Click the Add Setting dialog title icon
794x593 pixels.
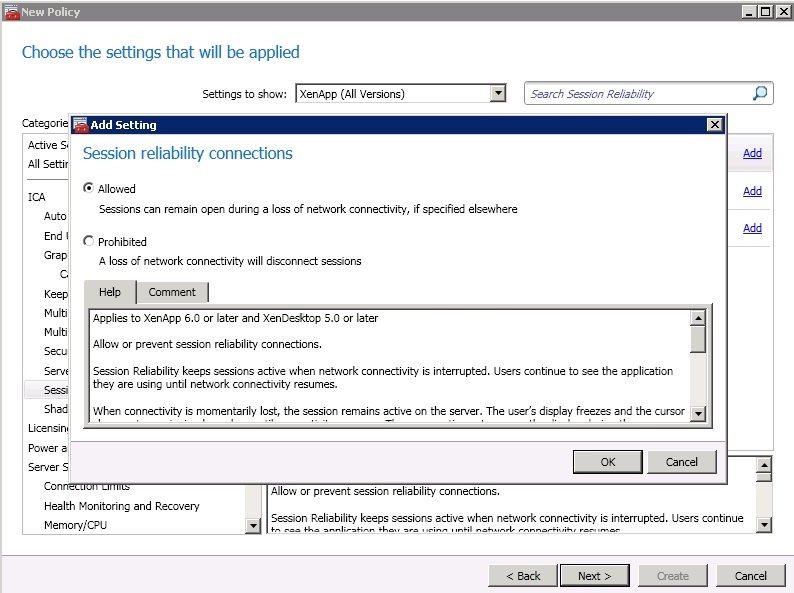[x=81, y=125]
